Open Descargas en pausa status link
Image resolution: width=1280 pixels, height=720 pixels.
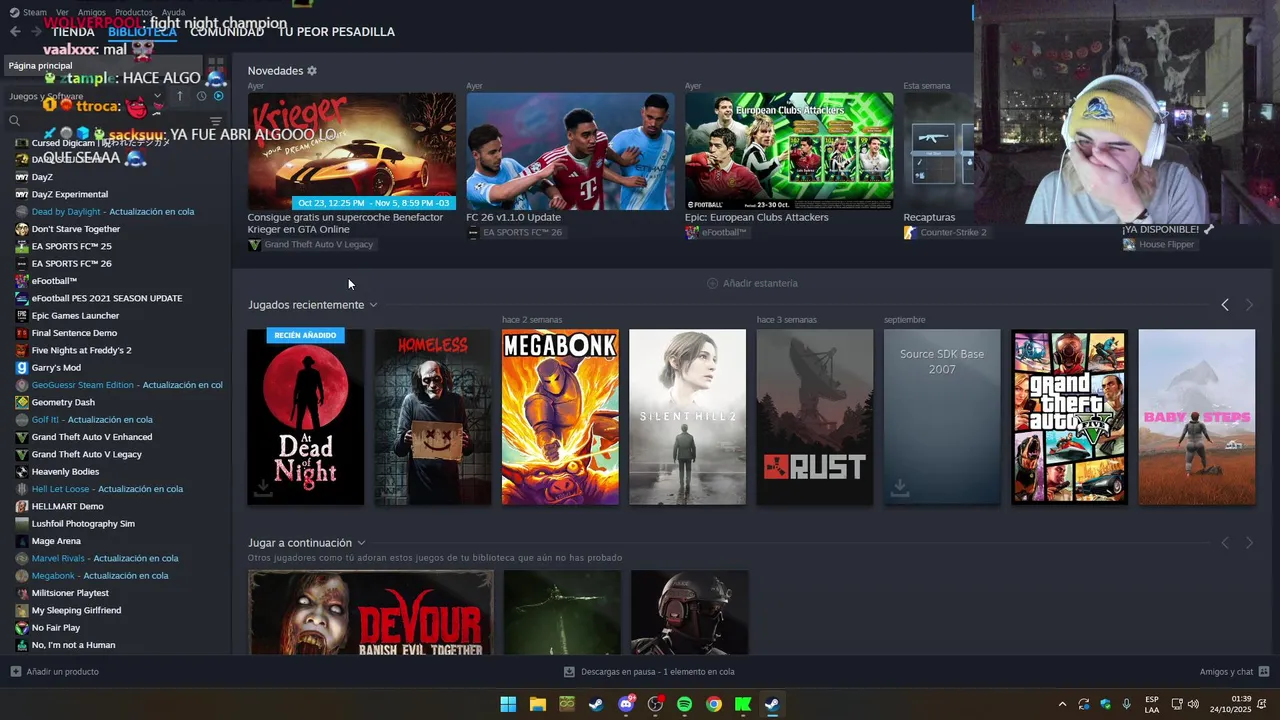[649, 672]
